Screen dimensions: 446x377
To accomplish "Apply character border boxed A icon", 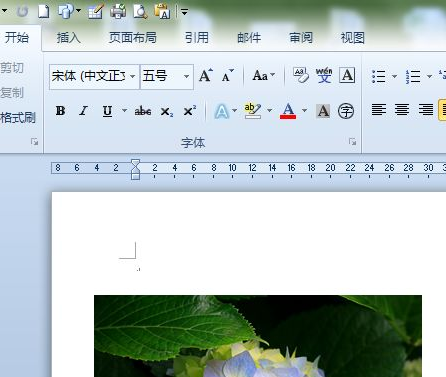I will coord(347,75).
